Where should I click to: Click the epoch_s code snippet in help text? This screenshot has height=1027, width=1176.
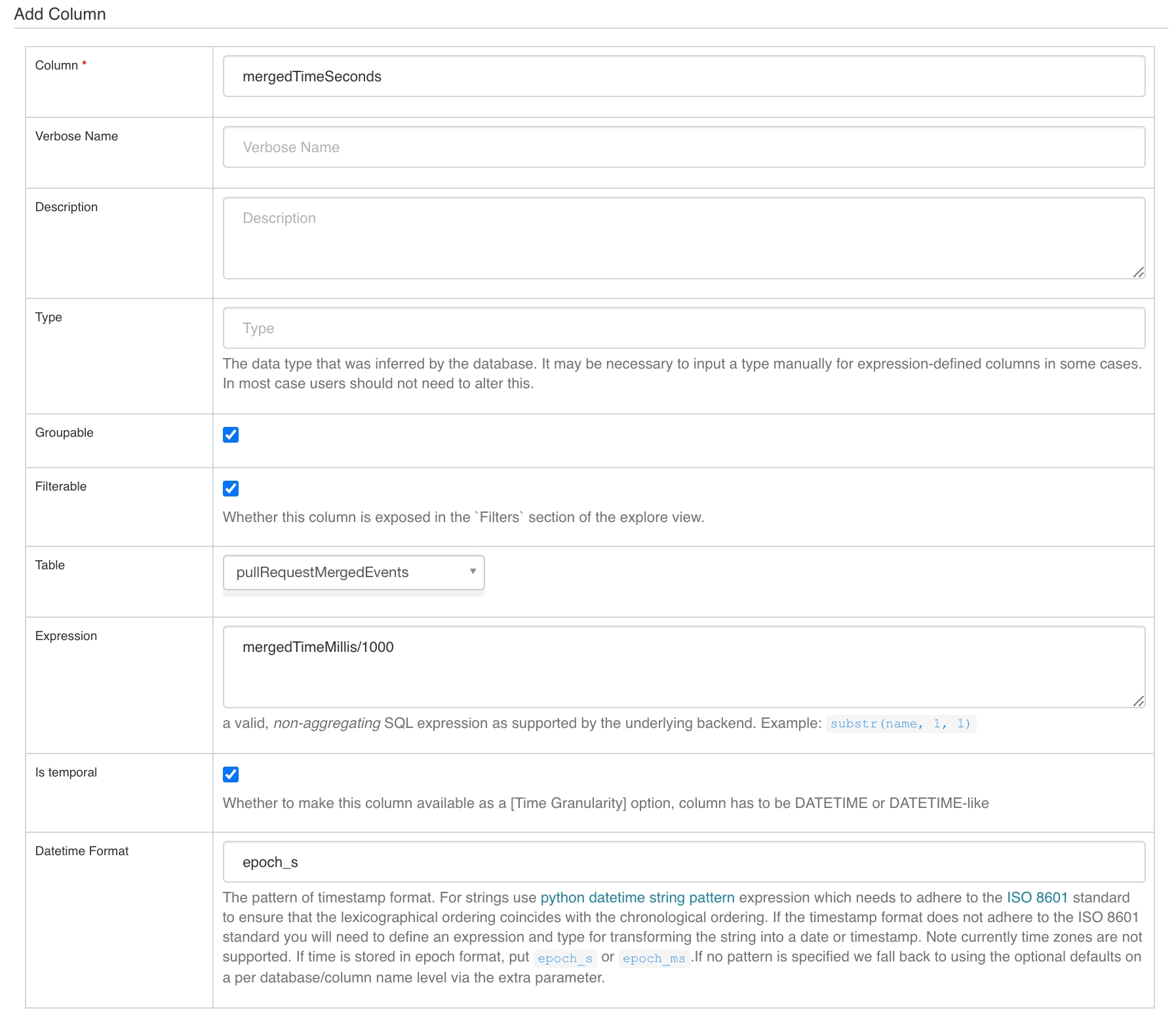click(x=564, y=958)
